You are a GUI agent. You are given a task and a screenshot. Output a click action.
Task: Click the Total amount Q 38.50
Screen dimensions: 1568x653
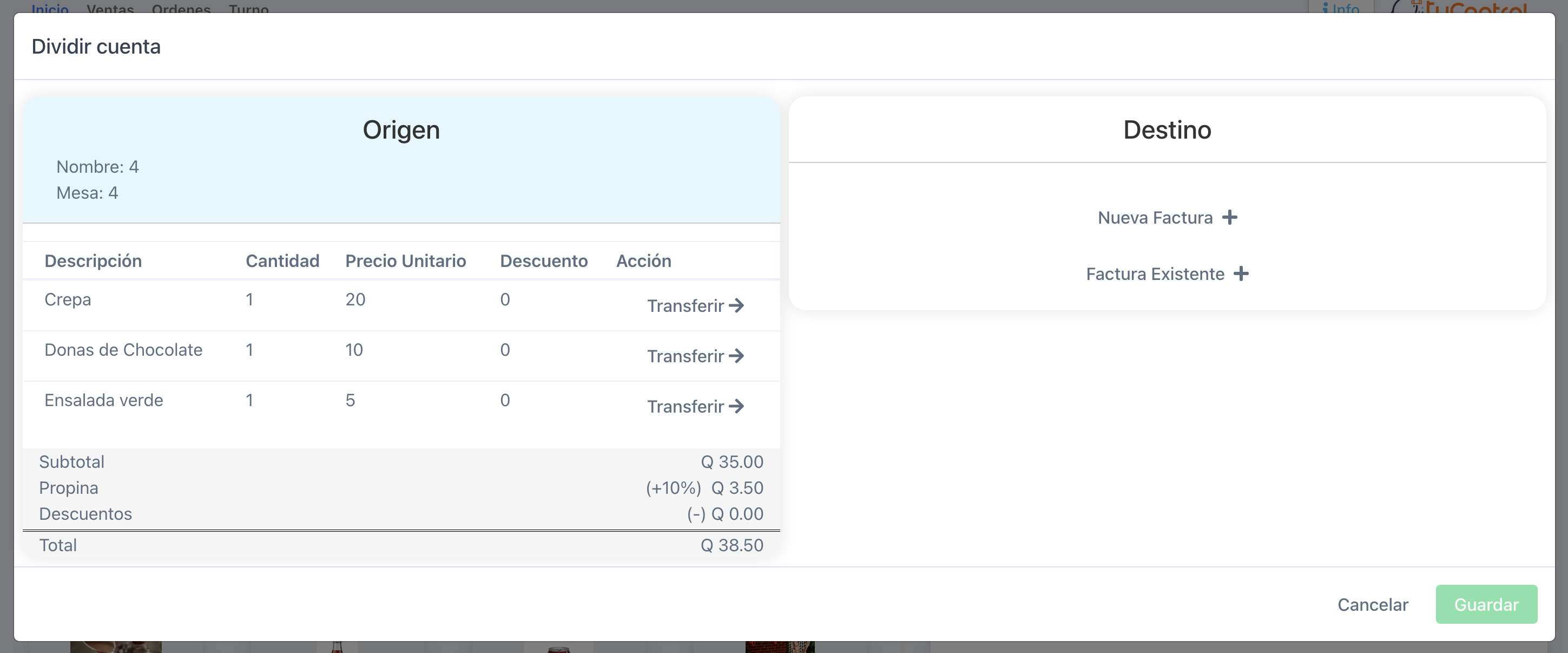point(732,545)
